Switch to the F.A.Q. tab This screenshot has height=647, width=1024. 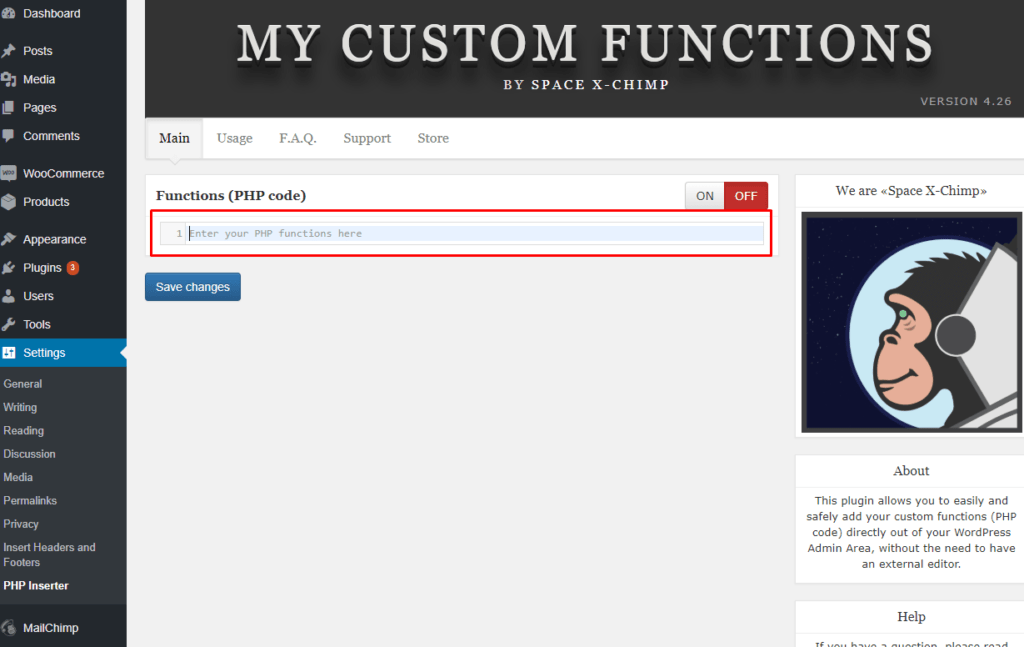297,138
